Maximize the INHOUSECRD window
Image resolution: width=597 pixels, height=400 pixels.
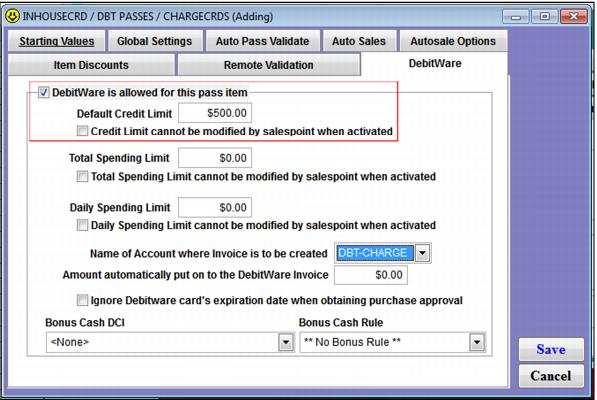[x=544, y=16]
